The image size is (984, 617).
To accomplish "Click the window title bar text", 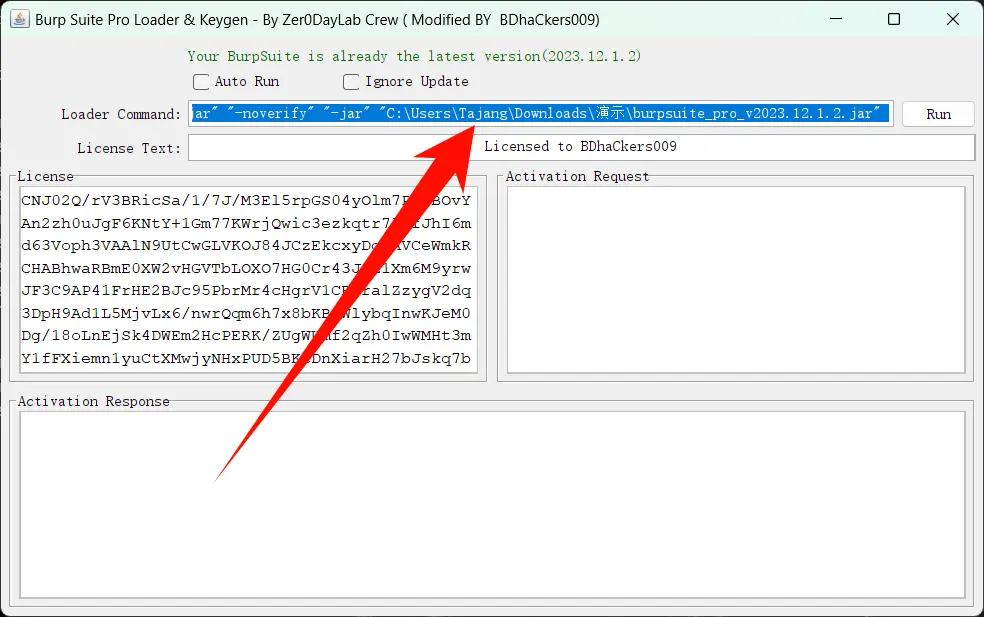I will (316, 20).
